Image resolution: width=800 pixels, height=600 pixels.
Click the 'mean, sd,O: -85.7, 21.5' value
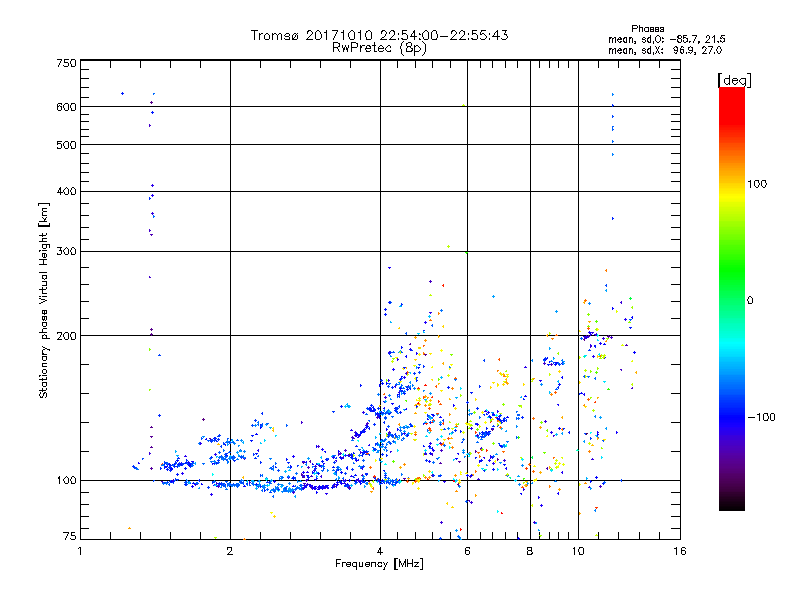(x=666, y=39)
